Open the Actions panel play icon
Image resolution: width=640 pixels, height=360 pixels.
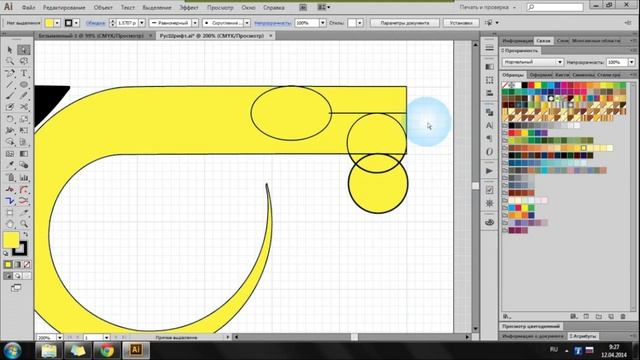(x=489, y=171)
